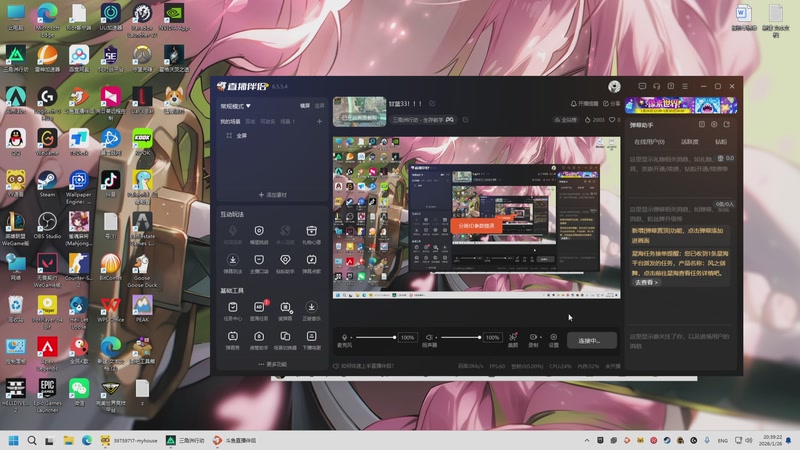The height and width of the screenshot is (450, 800).
Task: Switch to 活跃度 tab in 弹幕助手
Action: pos(690,142)
